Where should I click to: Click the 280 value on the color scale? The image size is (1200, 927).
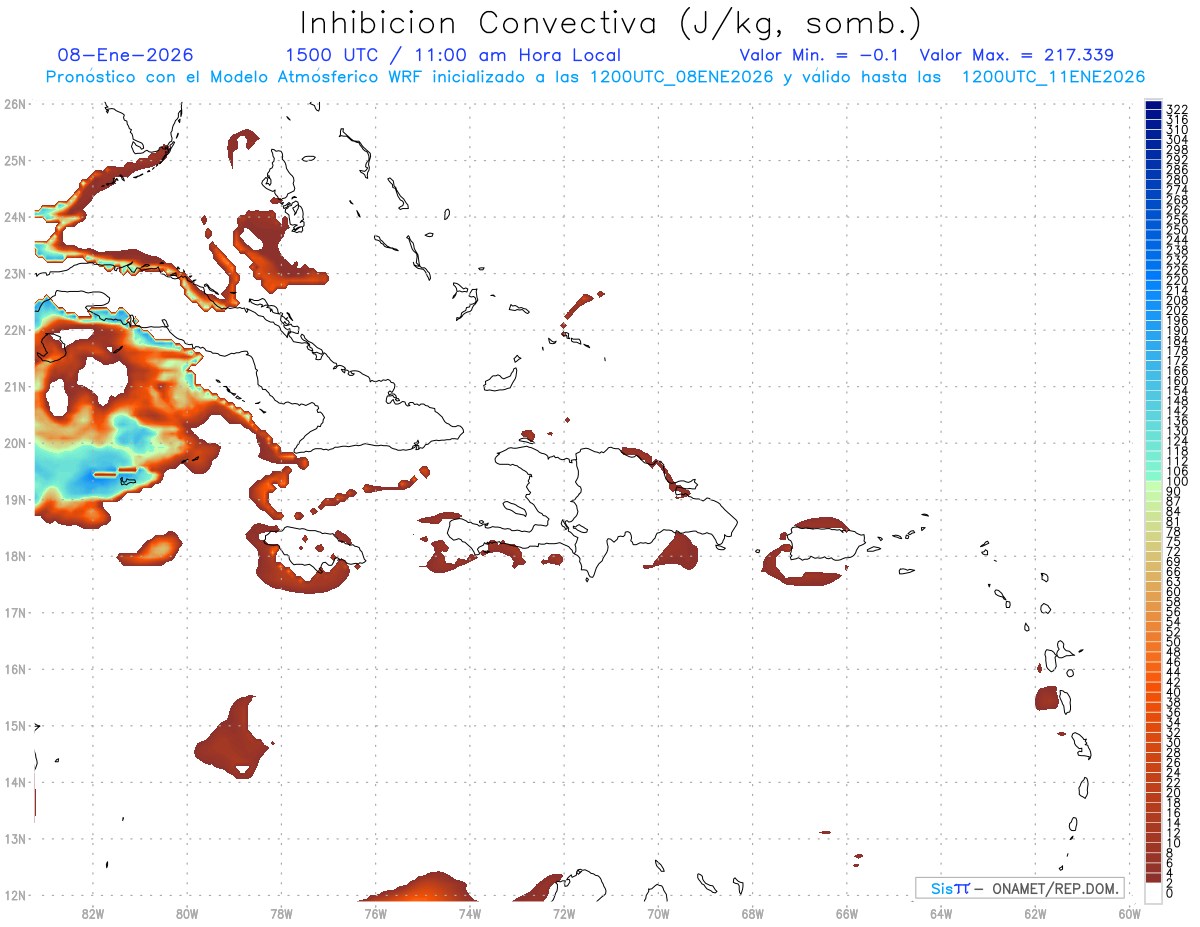click(1177, 180)
